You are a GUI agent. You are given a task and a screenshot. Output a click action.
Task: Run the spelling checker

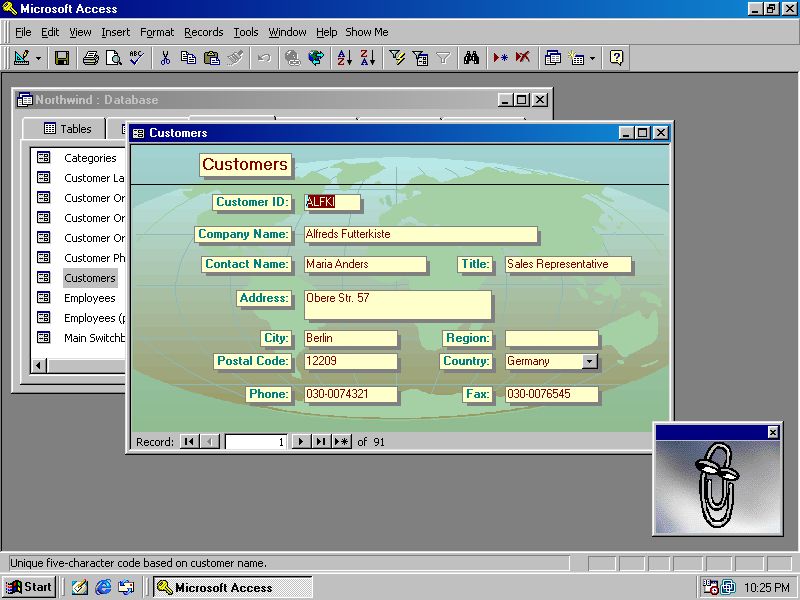coord(137,57)
